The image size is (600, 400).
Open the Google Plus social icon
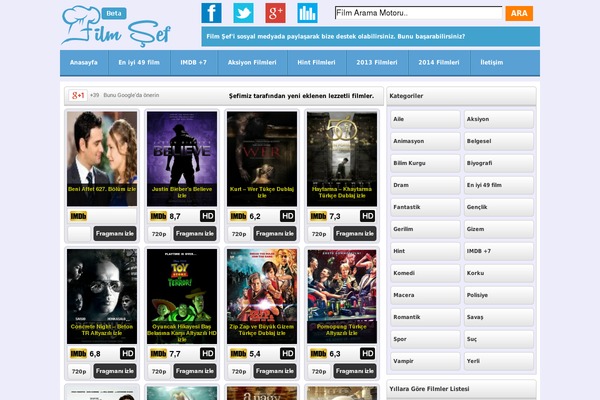coord(276,13)
